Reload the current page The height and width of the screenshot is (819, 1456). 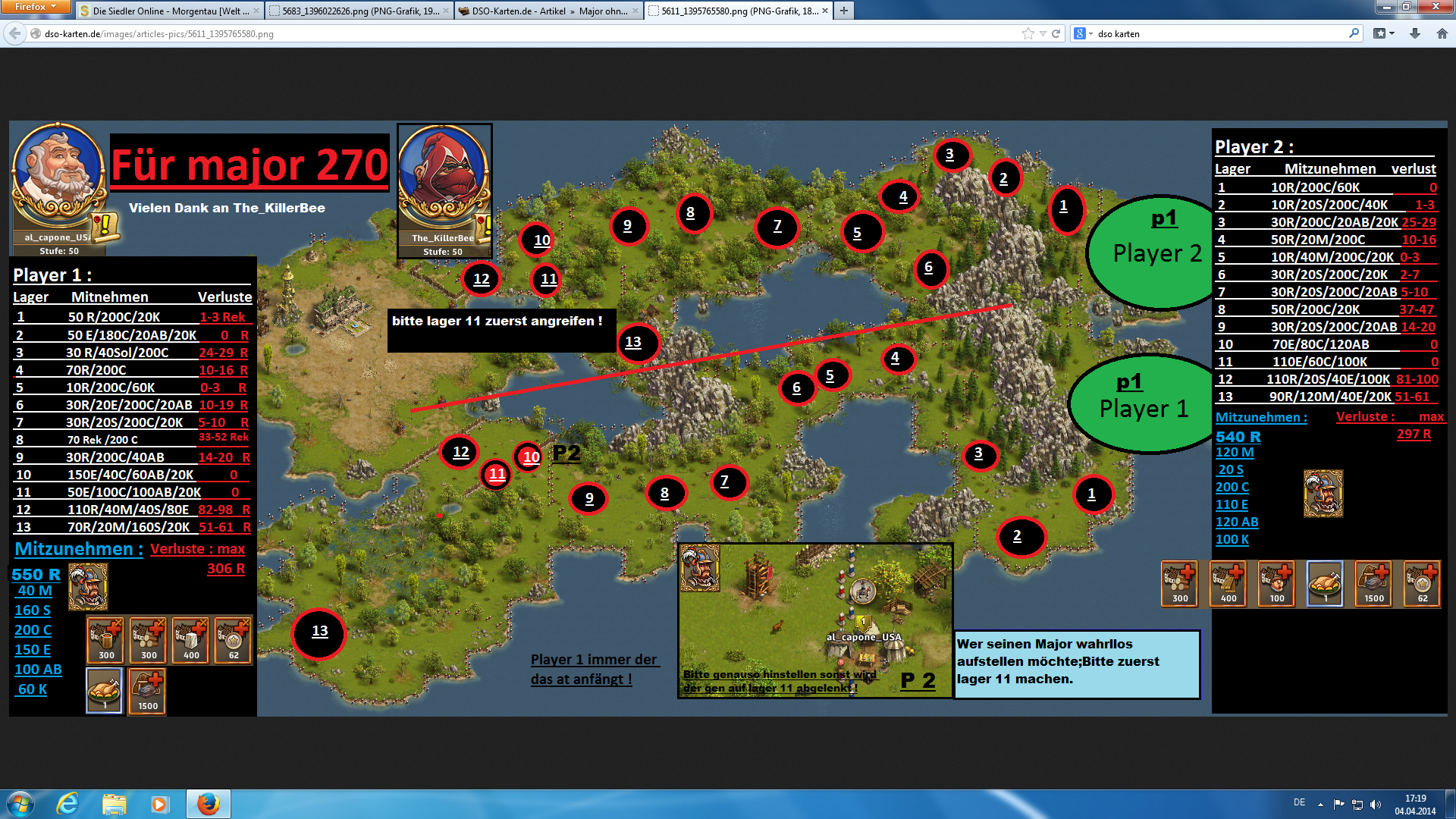pos(1056,33)
